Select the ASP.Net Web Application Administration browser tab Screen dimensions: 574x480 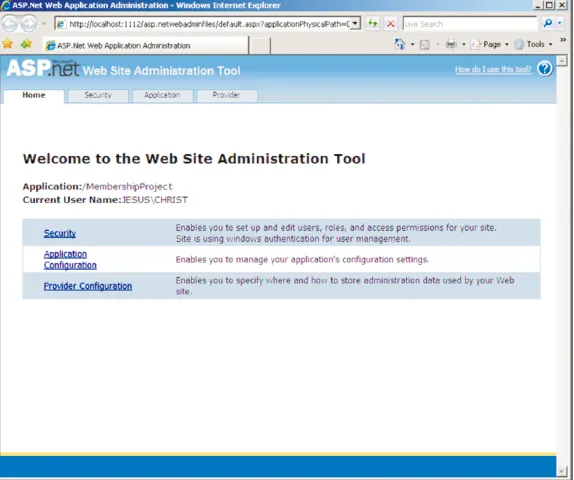click(146, 45)
